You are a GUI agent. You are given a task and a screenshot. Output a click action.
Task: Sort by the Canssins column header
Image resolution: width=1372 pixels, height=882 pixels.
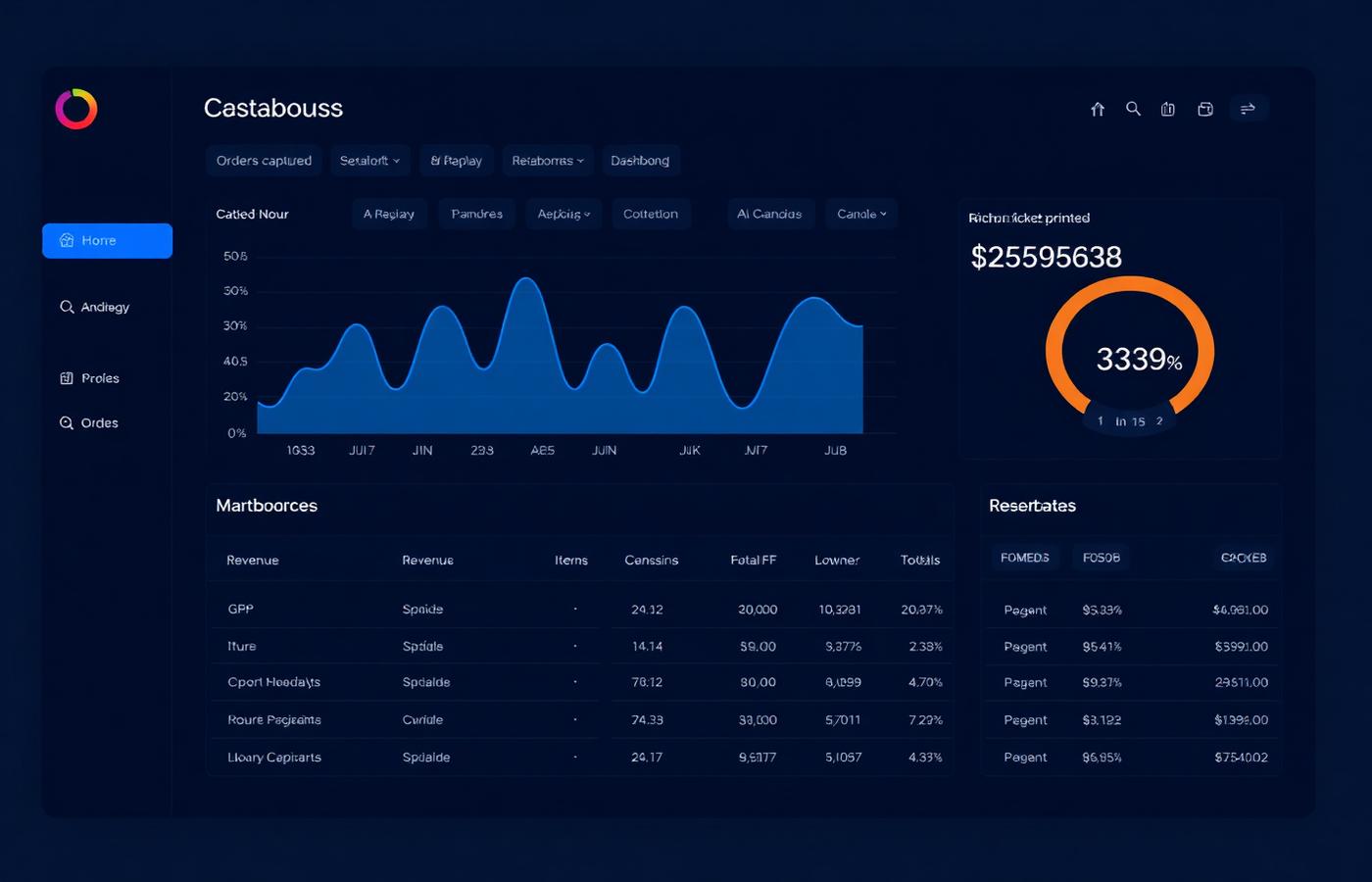click(652, 561)
